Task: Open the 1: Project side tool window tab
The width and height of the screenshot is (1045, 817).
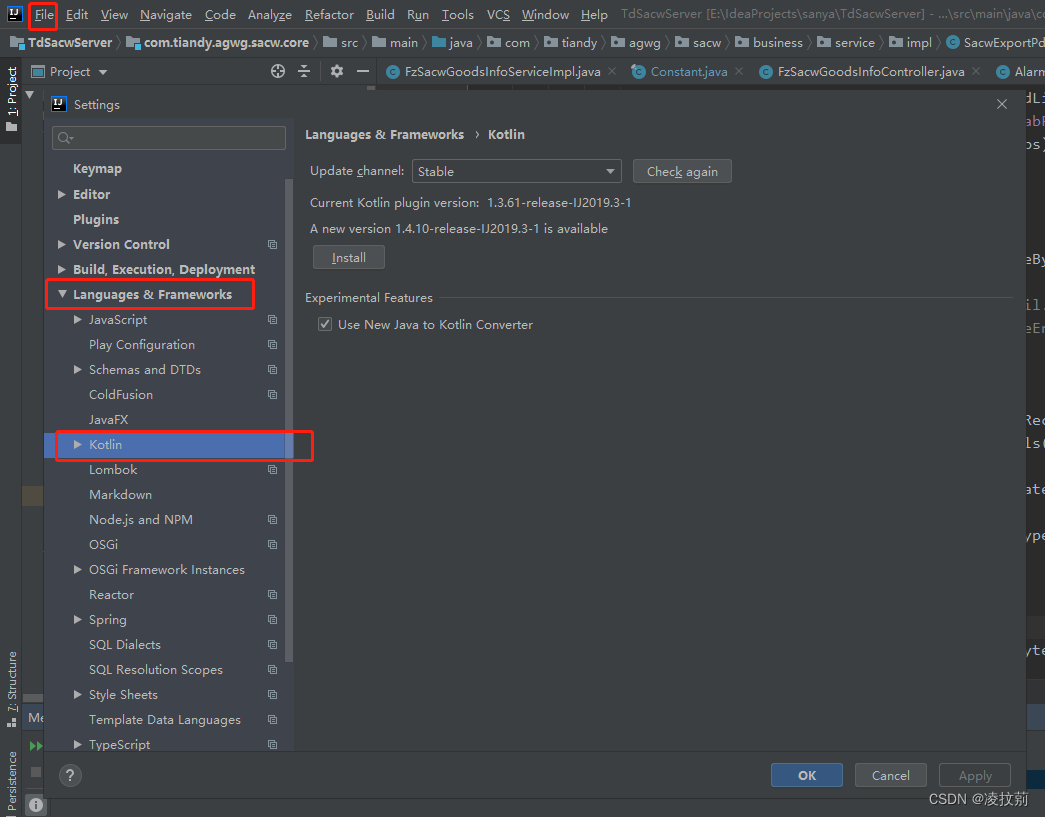Action: click(x=11, y=99)
